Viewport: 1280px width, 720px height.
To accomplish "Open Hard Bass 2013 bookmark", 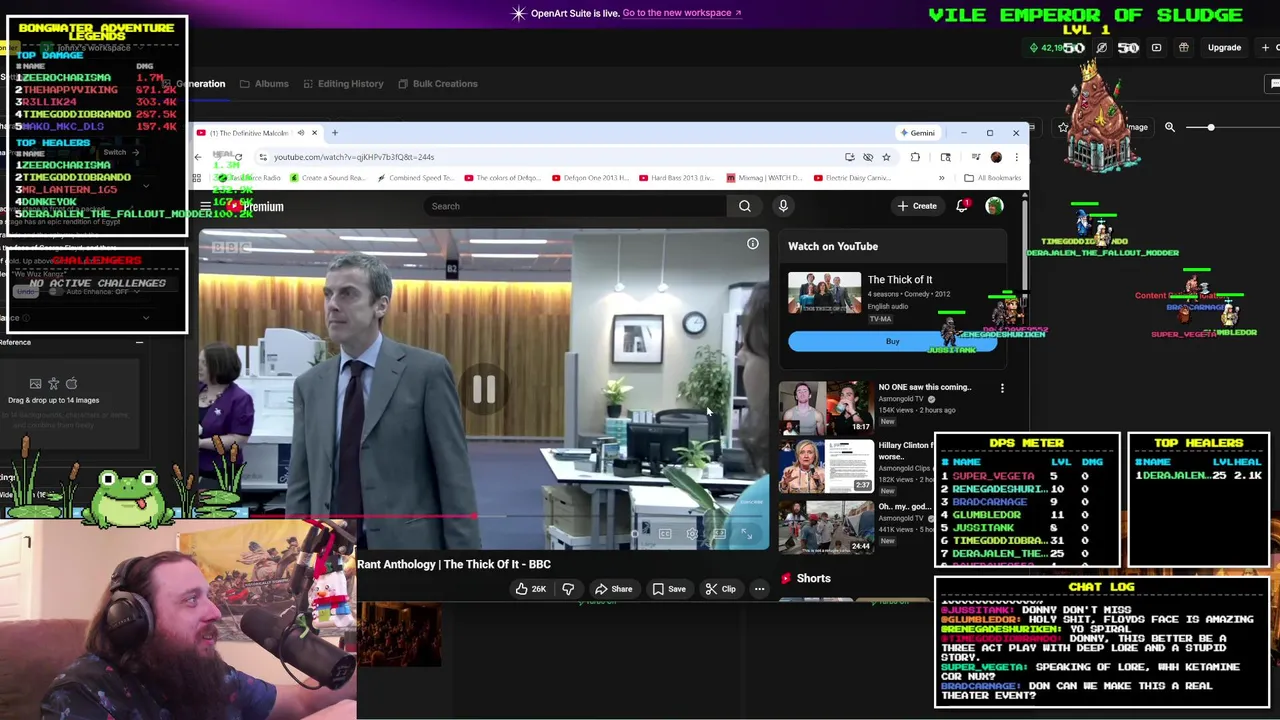I will [x=675, y=178].
